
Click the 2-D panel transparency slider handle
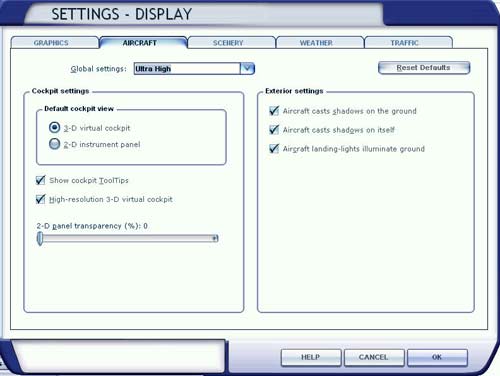(x=40, y=239)
